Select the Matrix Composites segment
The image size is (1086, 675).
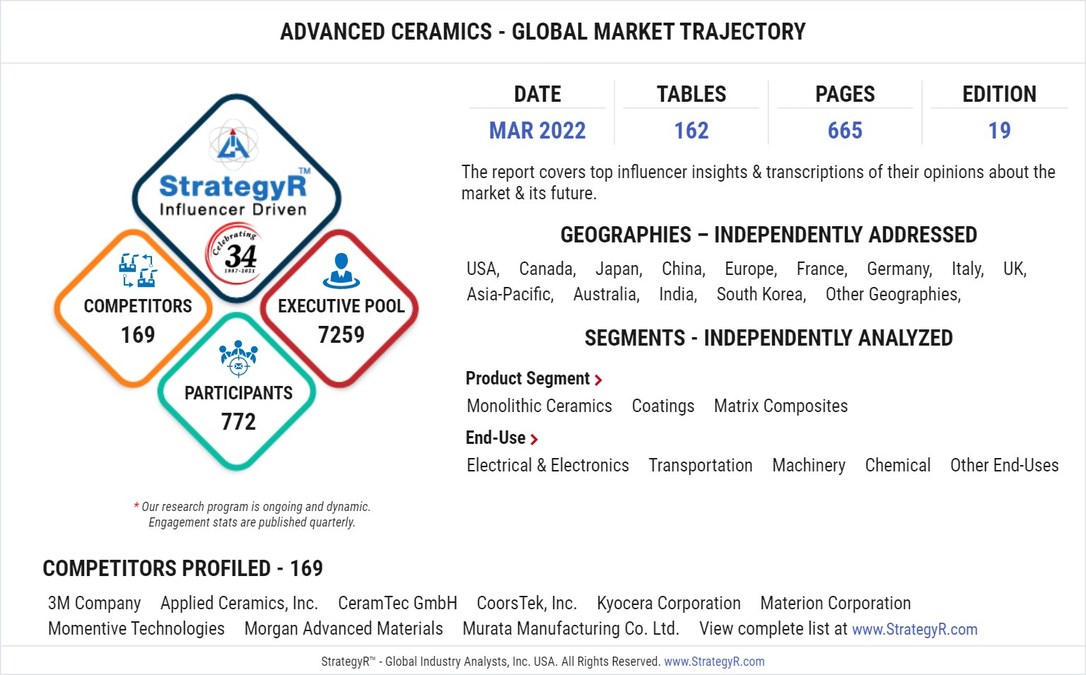(781, 406)
